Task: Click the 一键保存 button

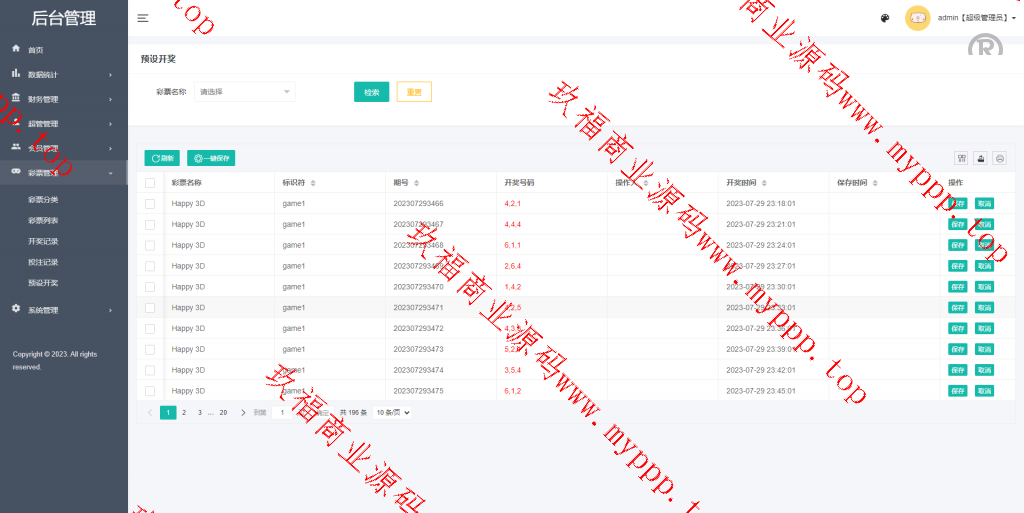Action: [x=211, y=158]
